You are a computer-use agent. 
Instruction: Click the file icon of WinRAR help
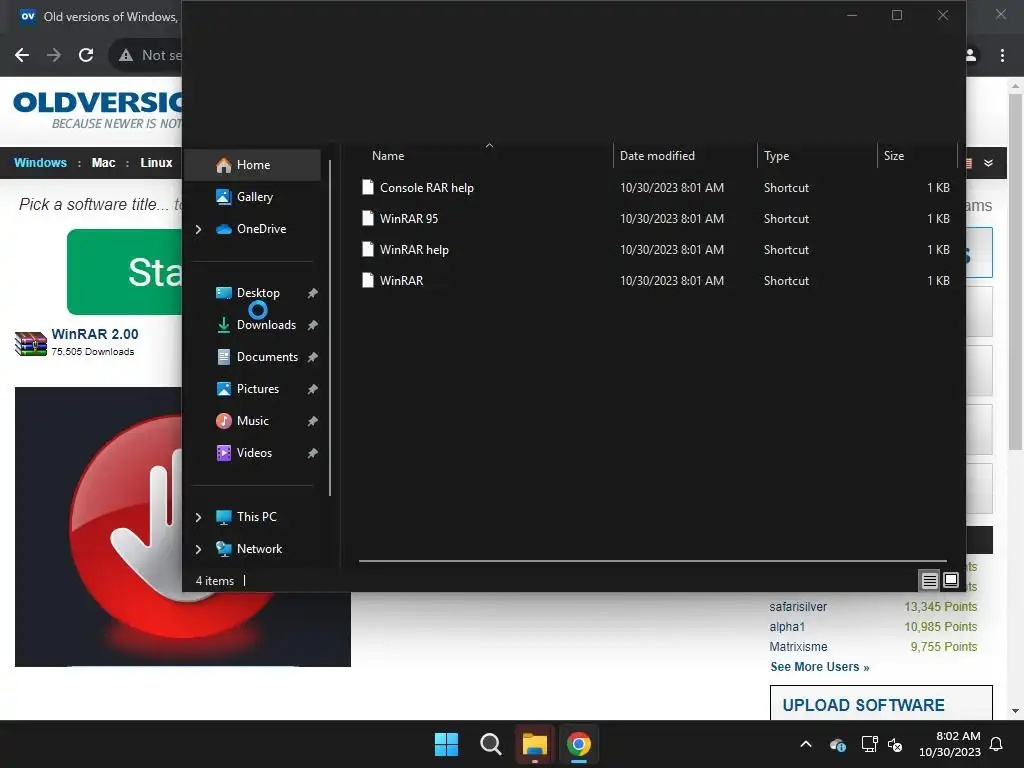[x=368, y=250]
